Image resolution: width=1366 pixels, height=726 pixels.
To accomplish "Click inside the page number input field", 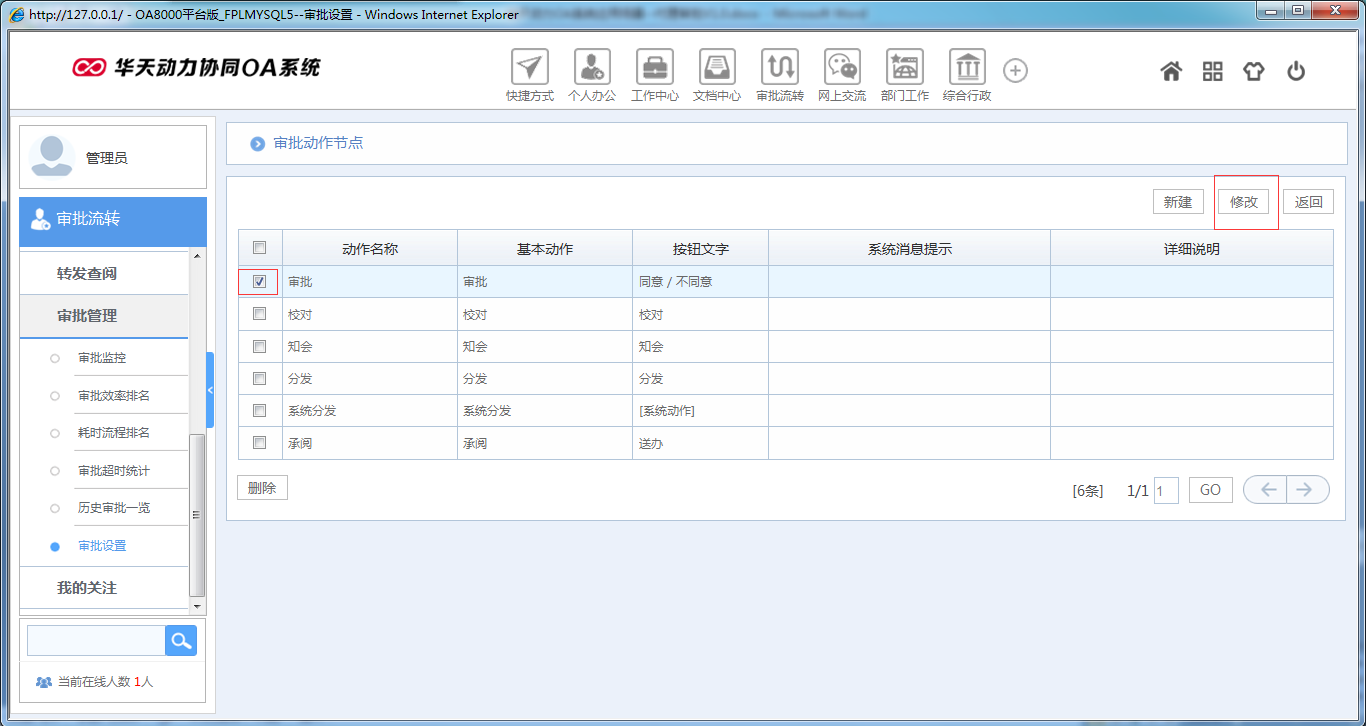I will tap(1166, 489).
